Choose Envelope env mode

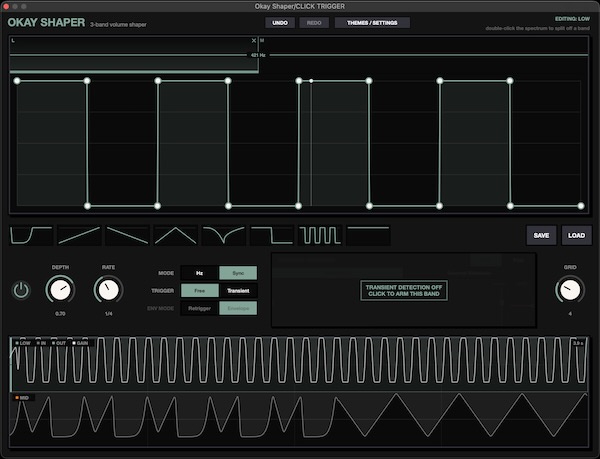pos(238,308)
